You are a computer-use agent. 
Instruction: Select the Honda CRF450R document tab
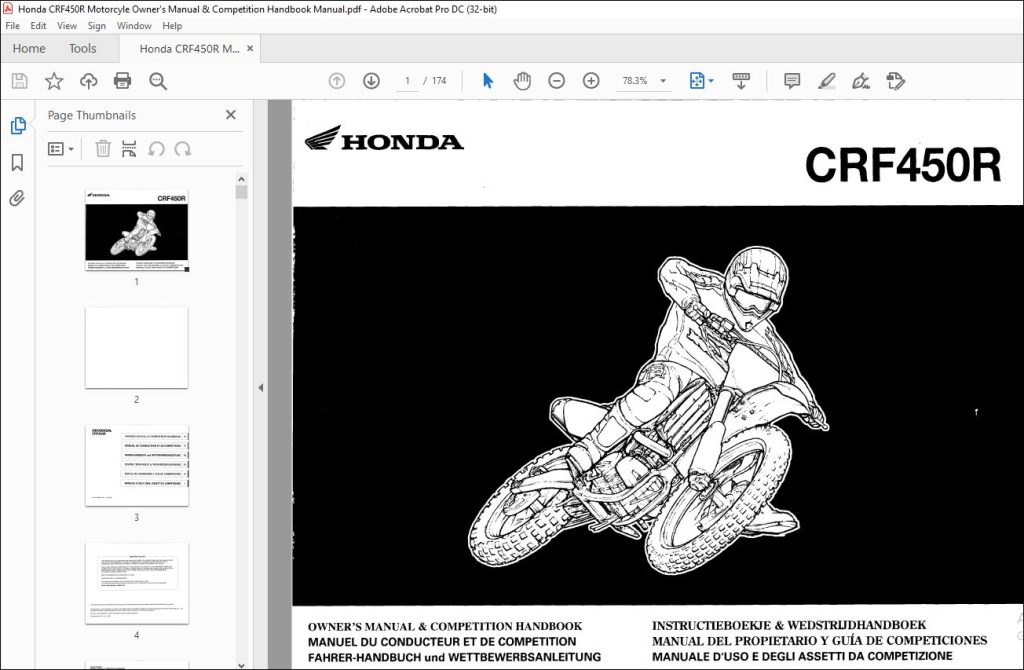coord(189,48)
